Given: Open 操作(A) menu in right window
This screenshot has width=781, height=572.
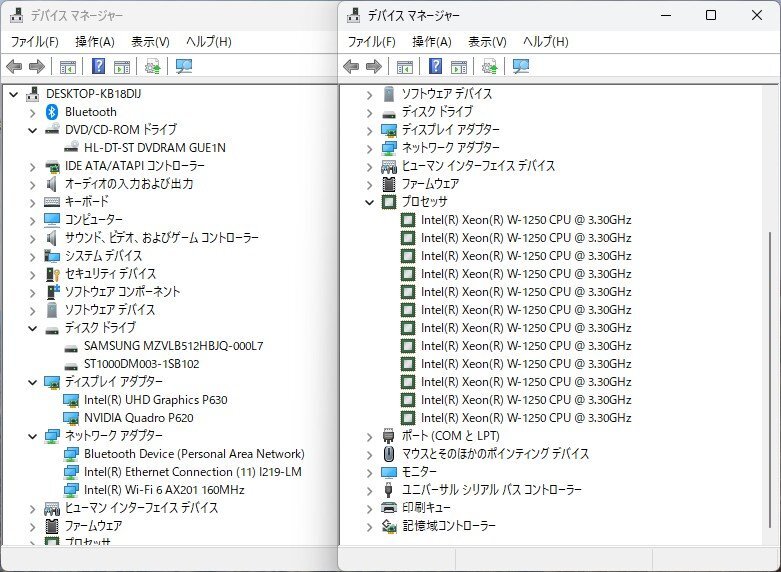Looking at the screenshot, I should click(x=432, y=42).
